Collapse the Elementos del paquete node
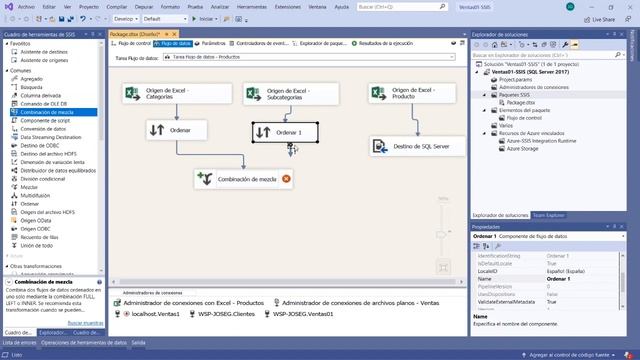 coord(485,110)
